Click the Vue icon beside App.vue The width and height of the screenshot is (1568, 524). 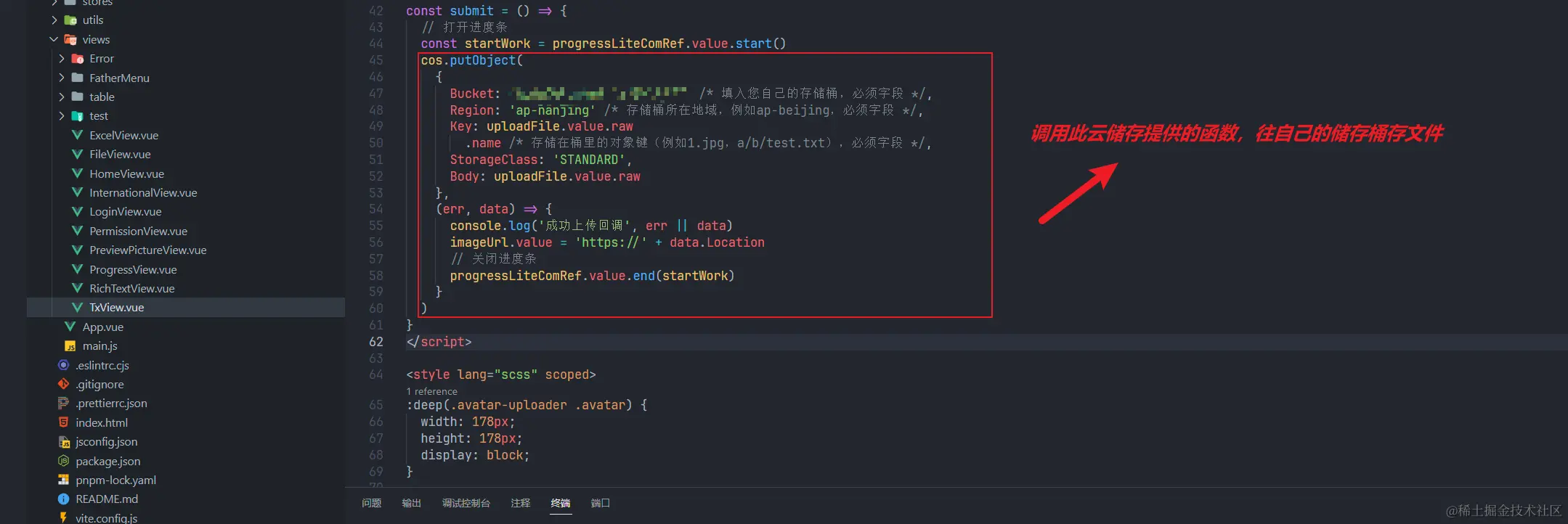pos(70,327)
